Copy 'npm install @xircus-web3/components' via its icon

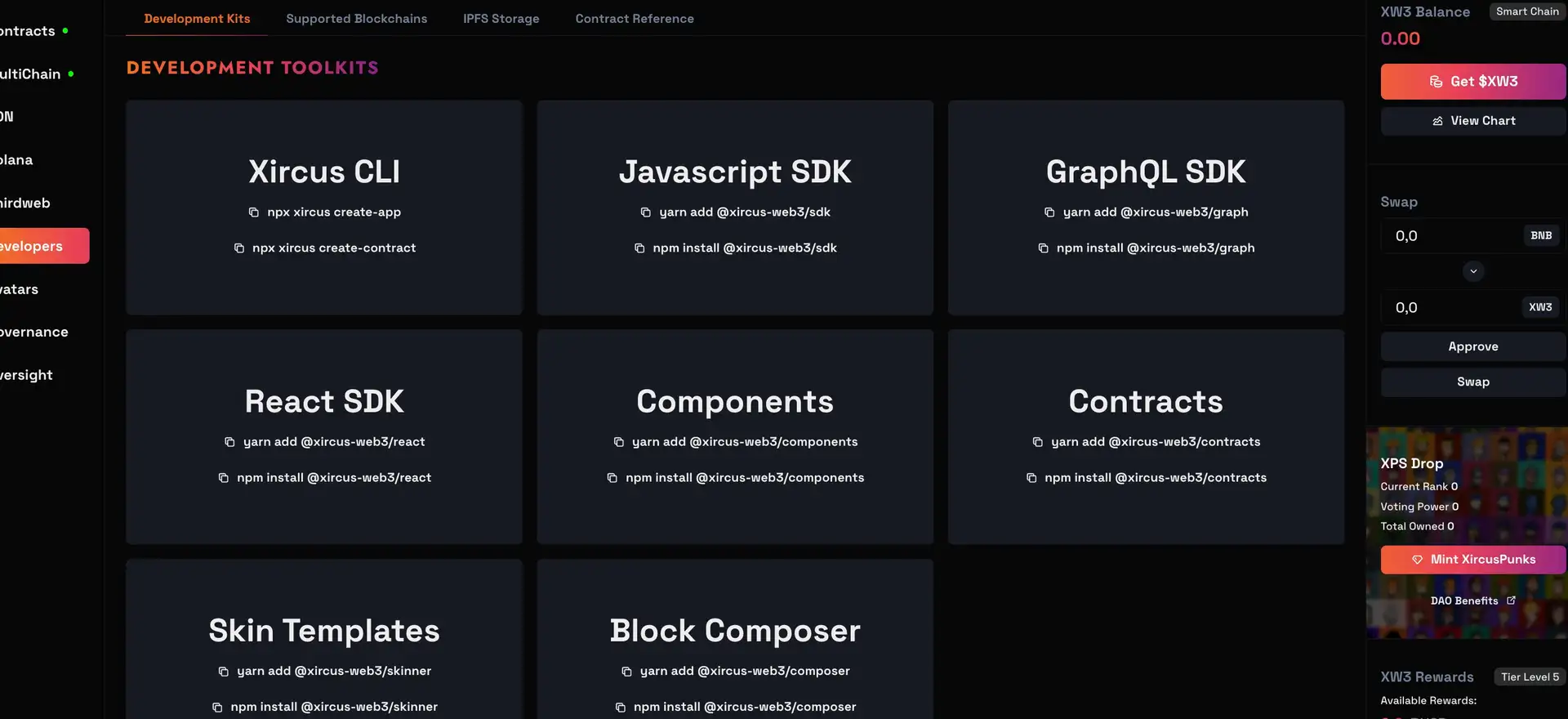[x=612, y=478]
